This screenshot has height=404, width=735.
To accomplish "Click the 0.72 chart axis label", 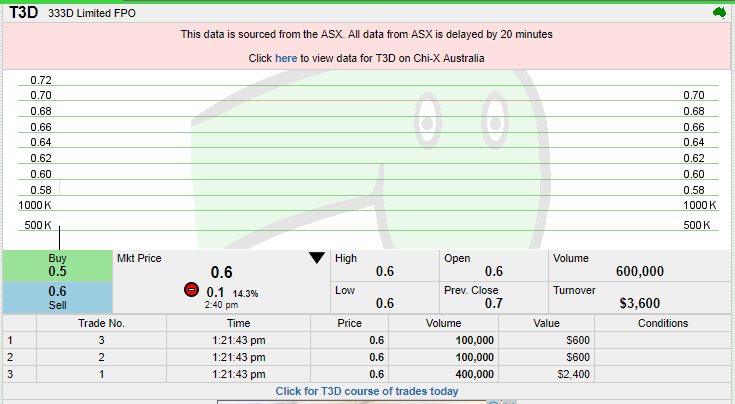I will pyautogui.click(x=41, y=80).
